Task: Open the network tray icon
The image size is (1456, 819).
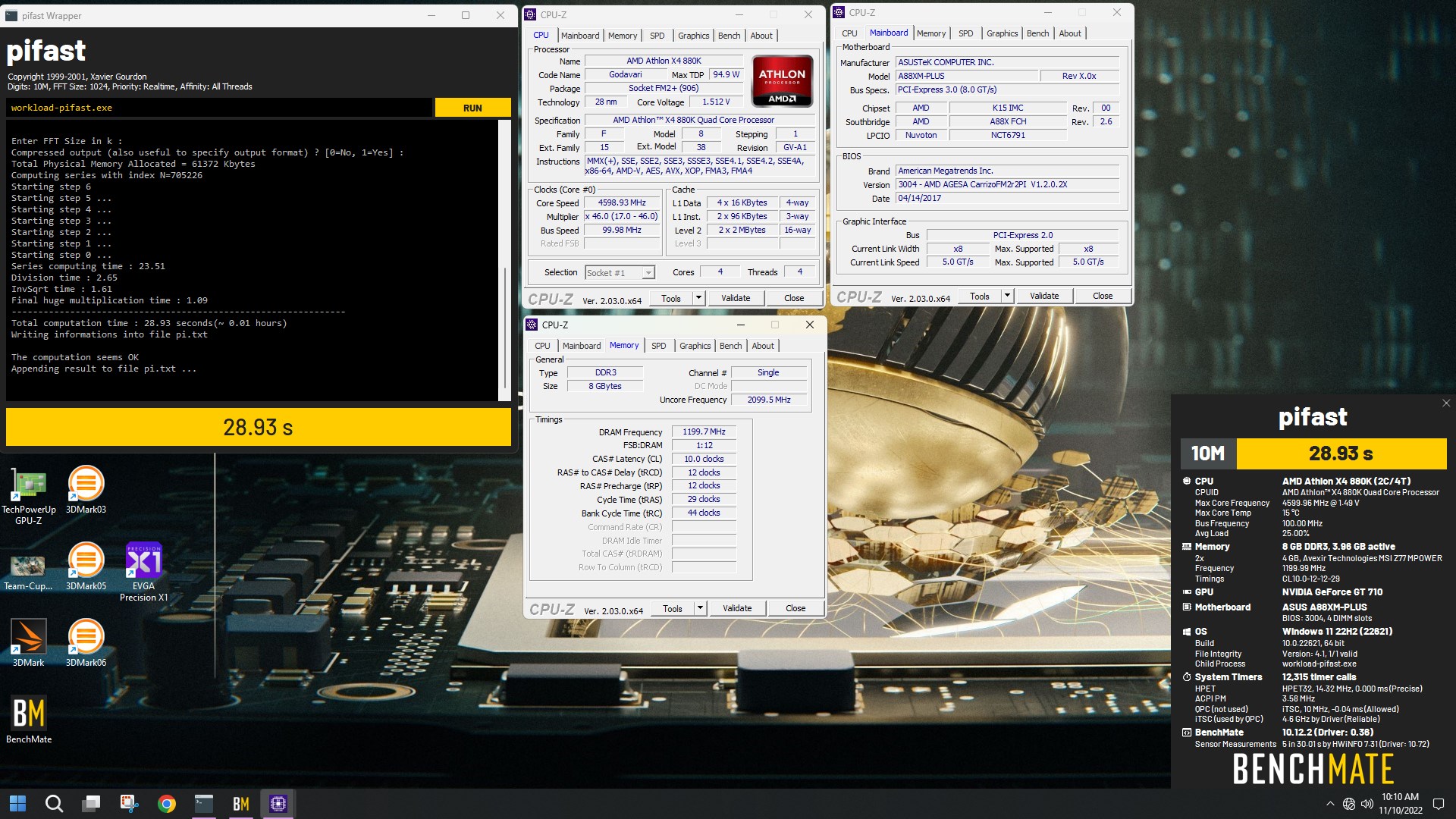Action: tap(1348, 804)
